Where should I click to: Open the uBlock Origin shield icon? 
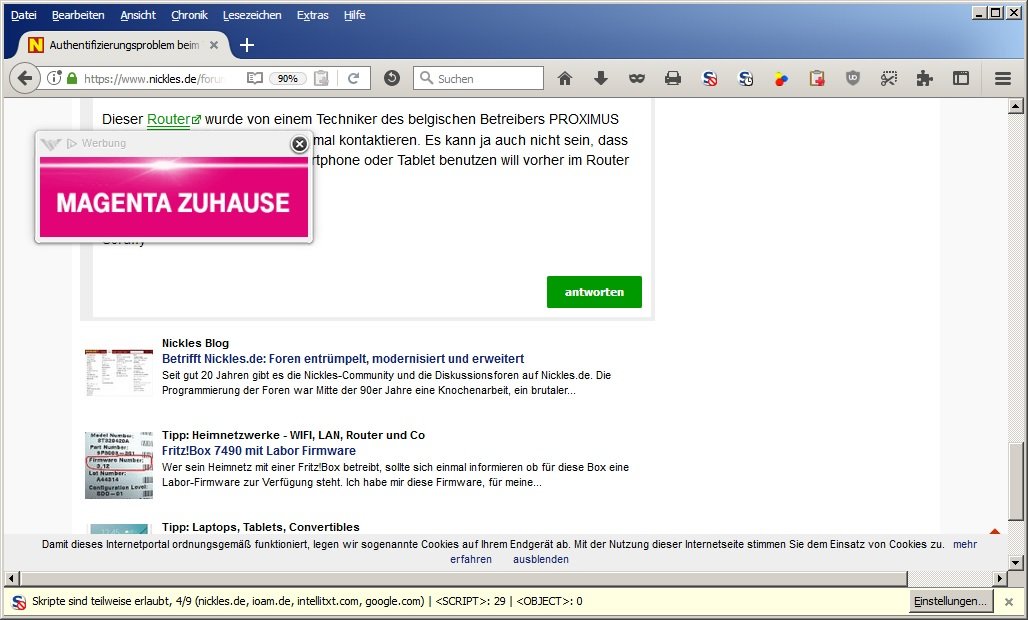point(852,79)
